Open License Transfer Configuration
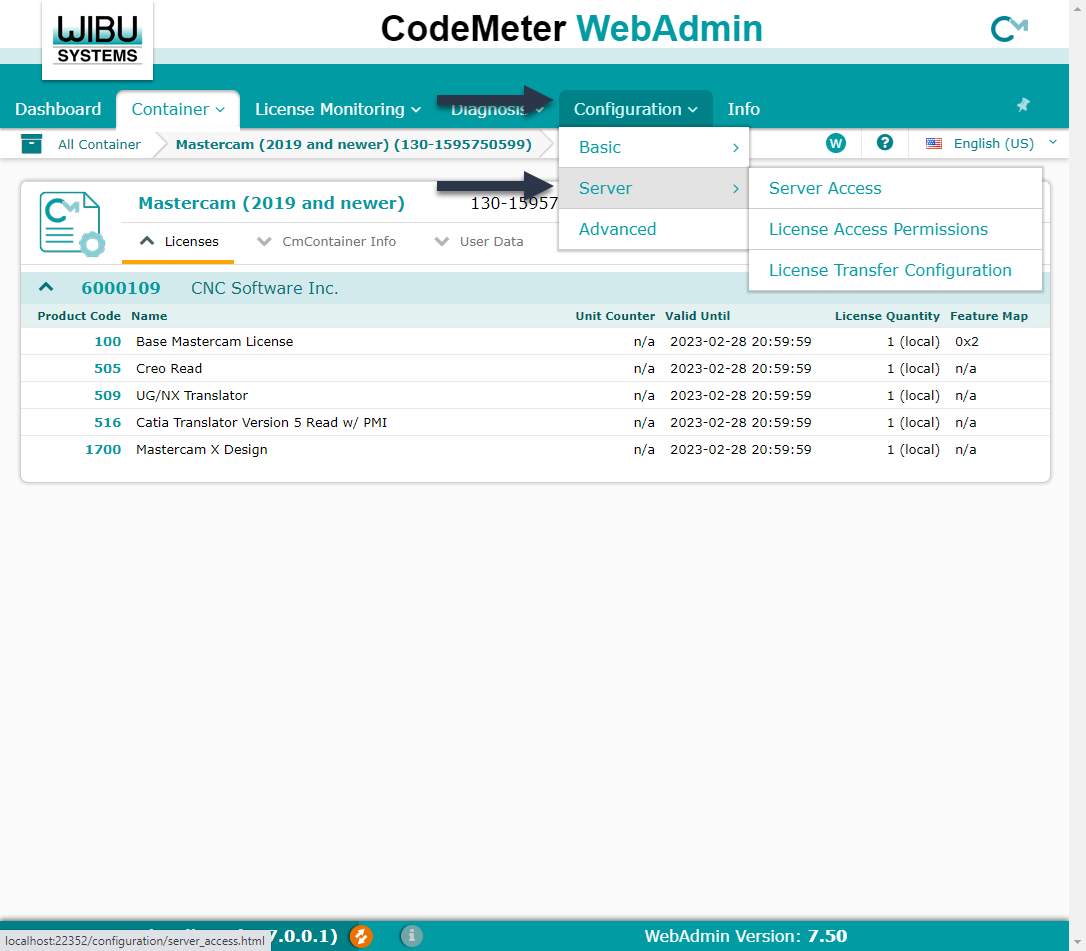Viewport: 1086px width, 951px height. point(895,269)
